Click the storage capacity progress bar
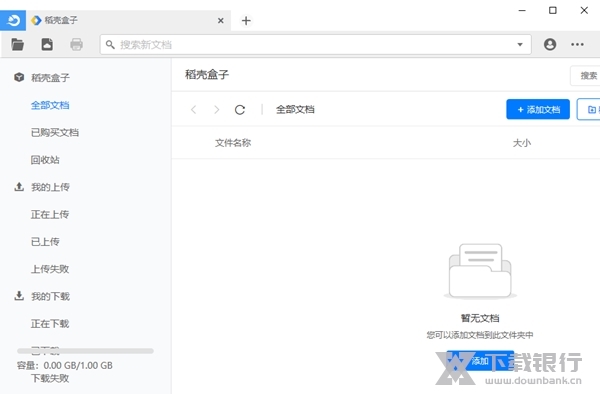The width and height of the screenshot is (600, 394). [x=85, y=351]
